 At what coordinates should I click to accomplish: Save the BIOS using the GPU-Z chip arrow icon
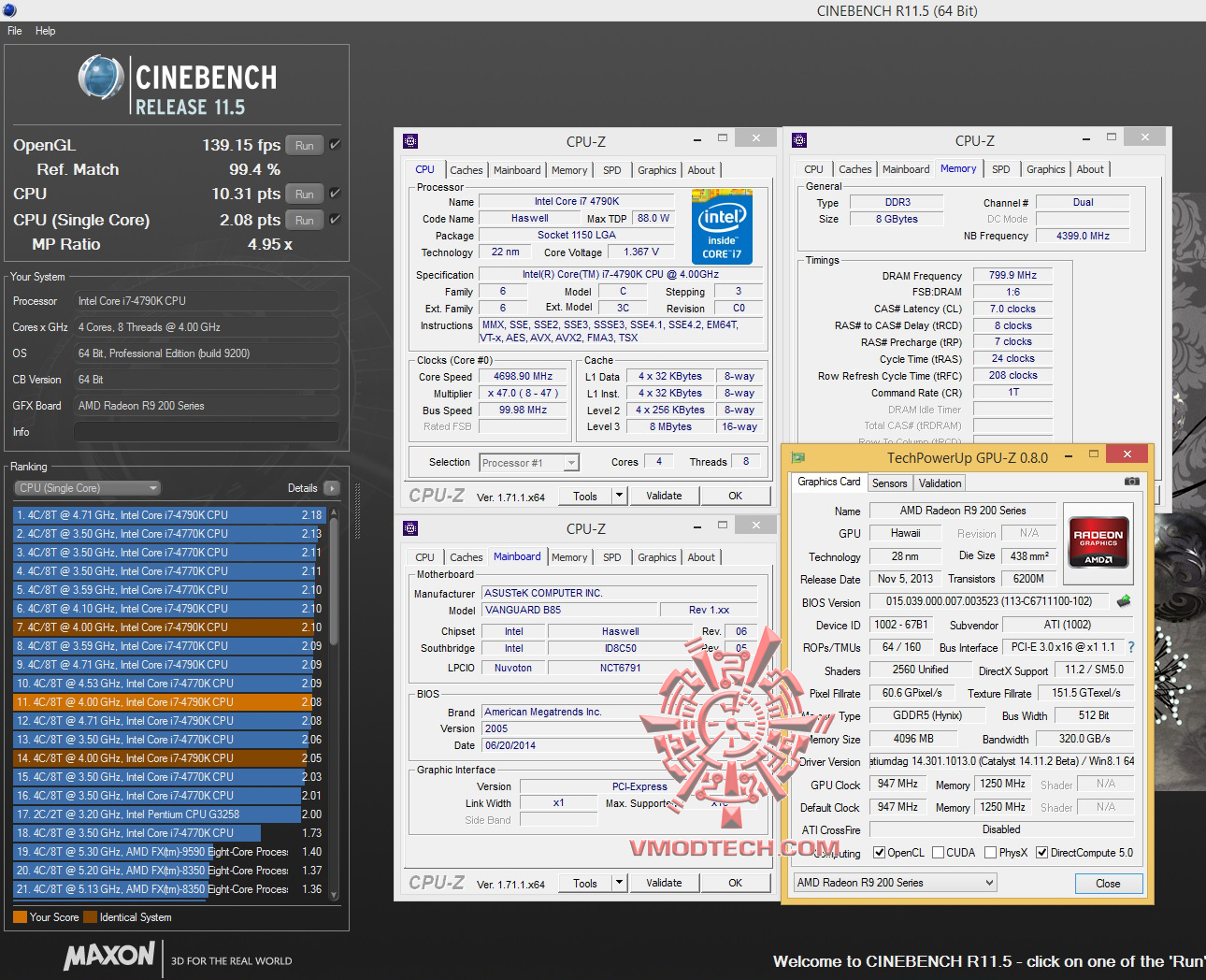pyautogui.click(x=1124, y=601)
